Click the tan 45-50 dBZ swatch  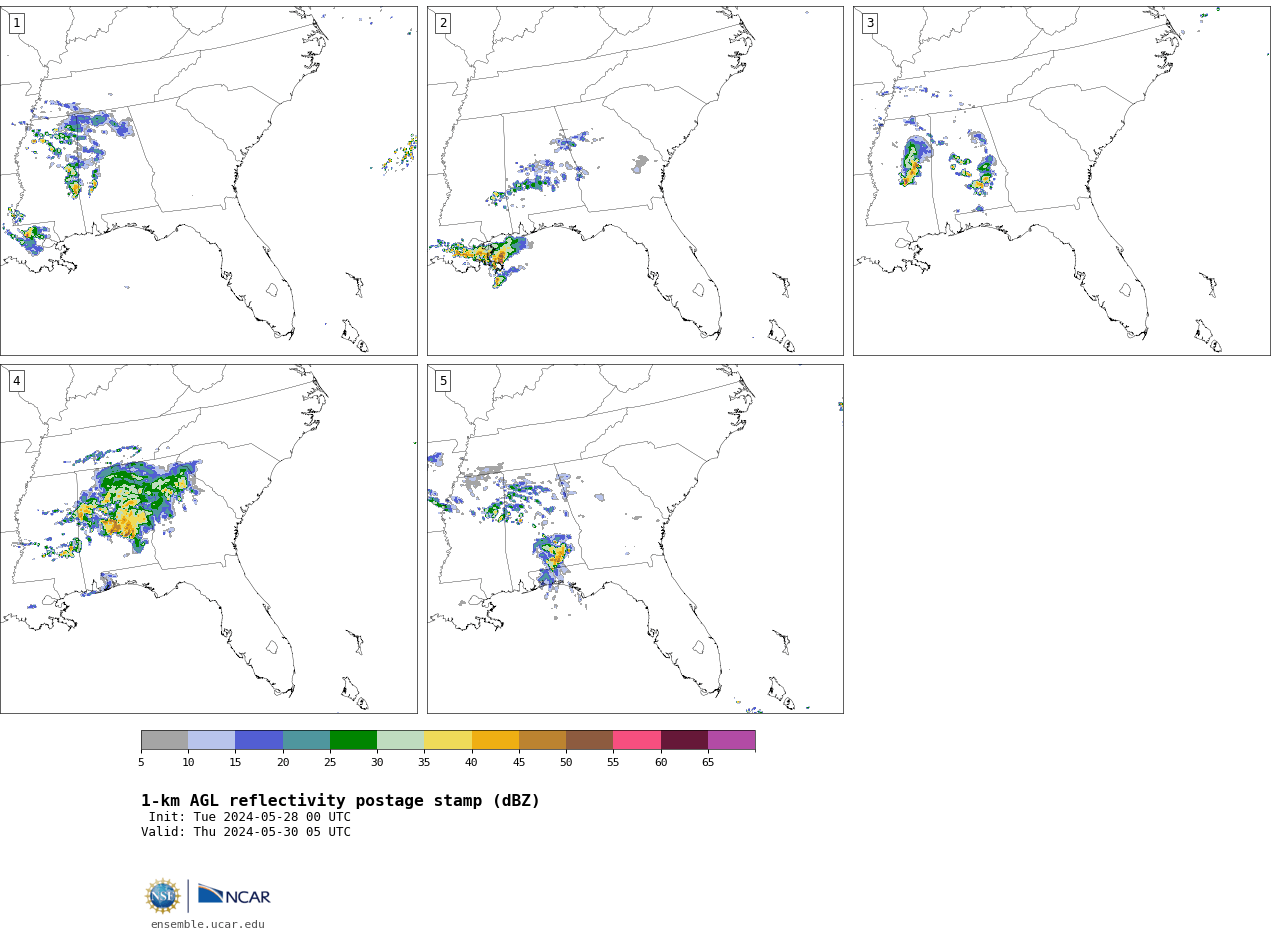tap(542, 740)
